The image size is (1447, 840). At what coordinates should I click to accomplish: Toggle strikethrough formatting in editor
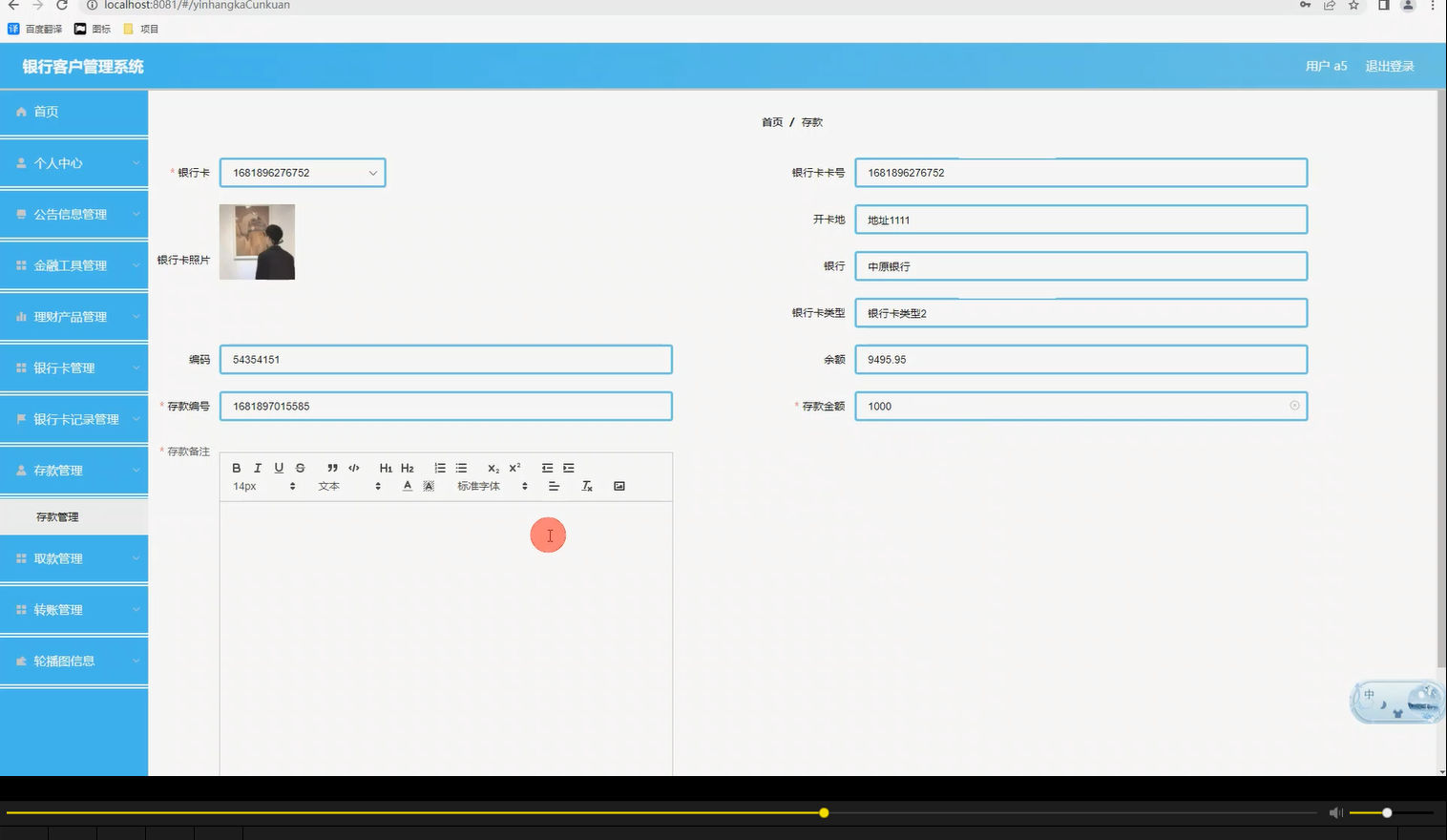(300, 468)
